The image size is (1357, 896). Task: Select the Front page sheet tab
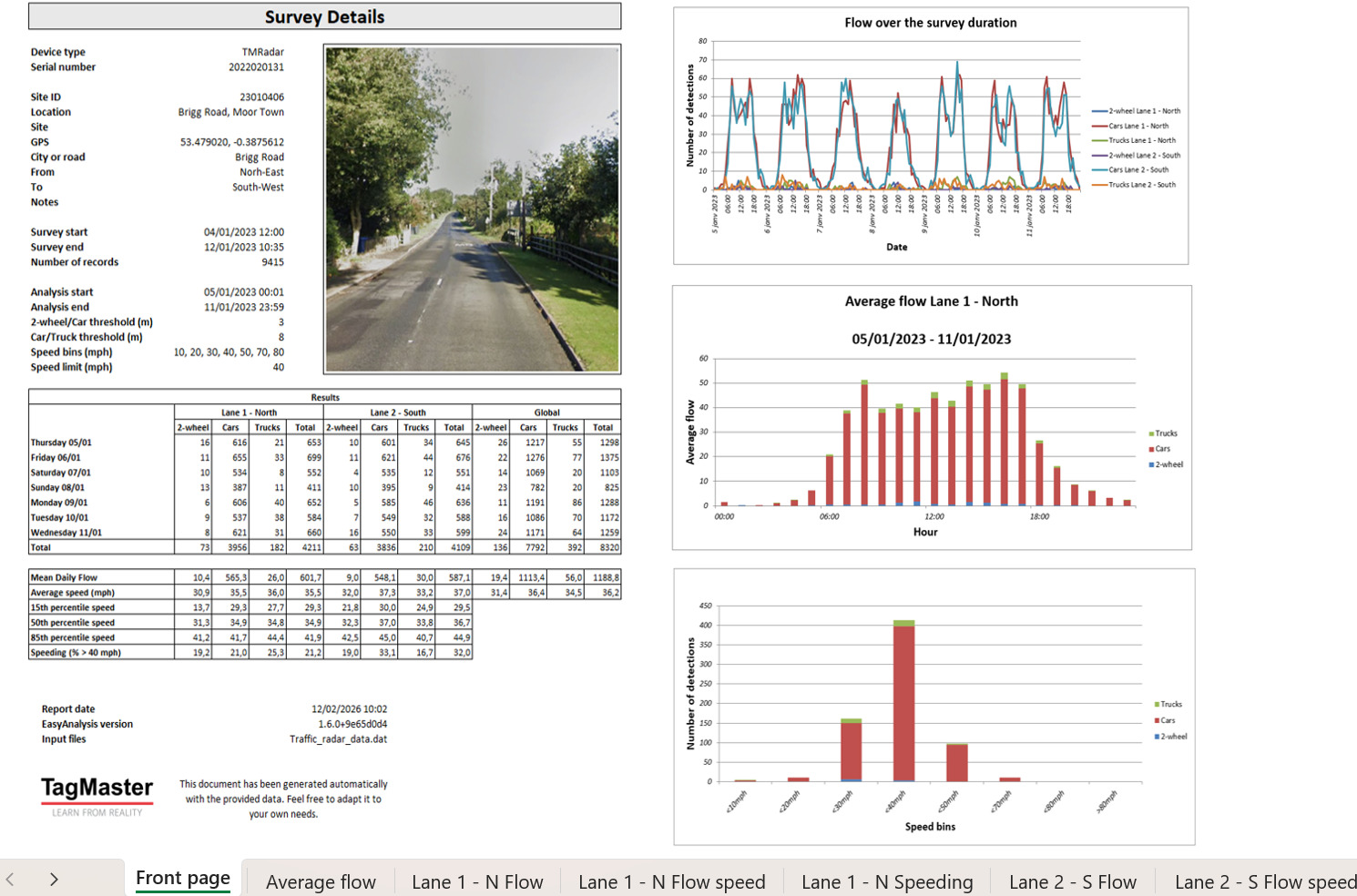[182, 879]
